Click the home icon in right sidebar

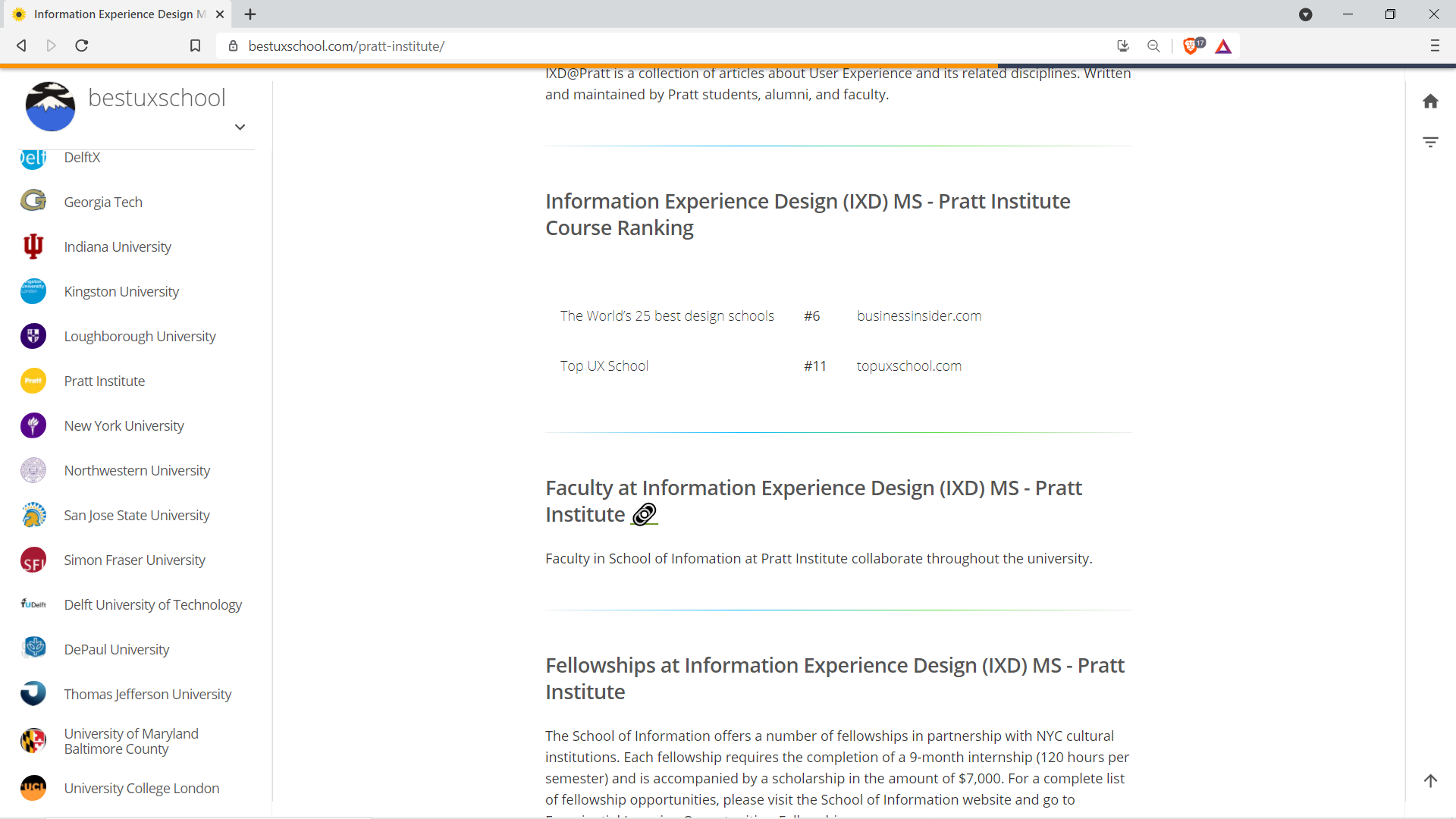[x=1430, y=102]
